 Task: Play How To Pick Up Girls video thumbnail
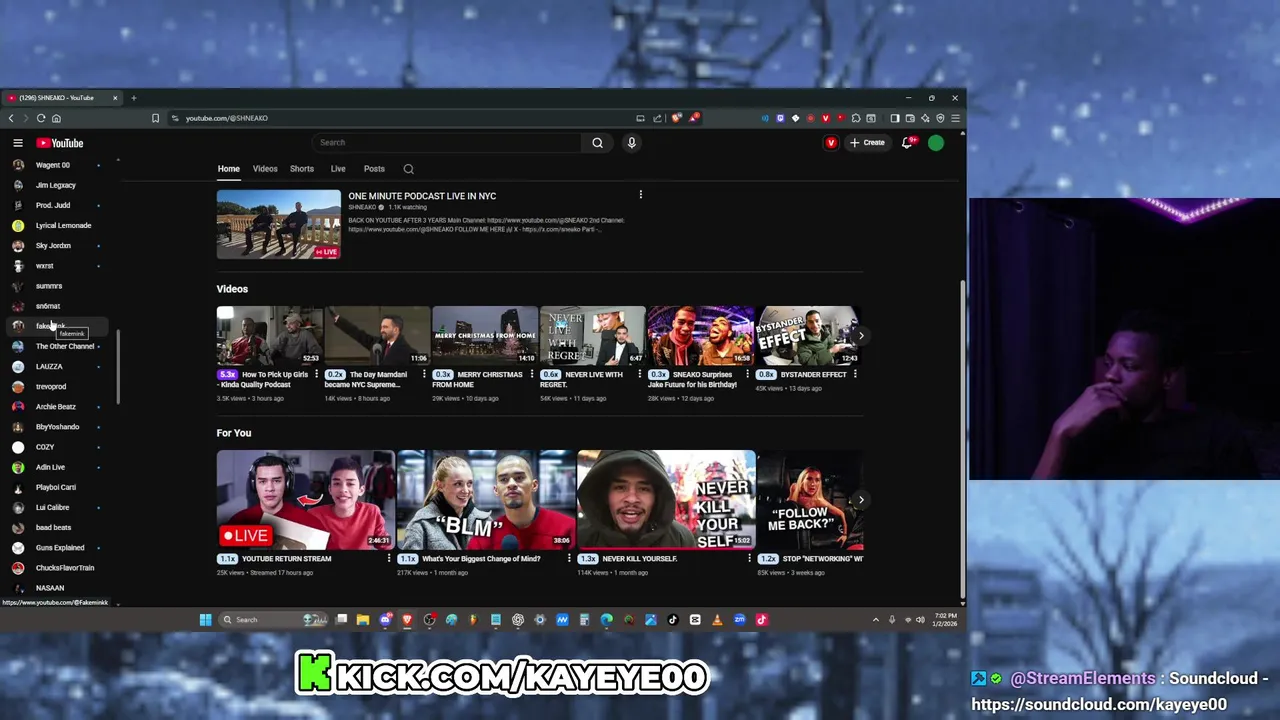click(x=269, y=335)
